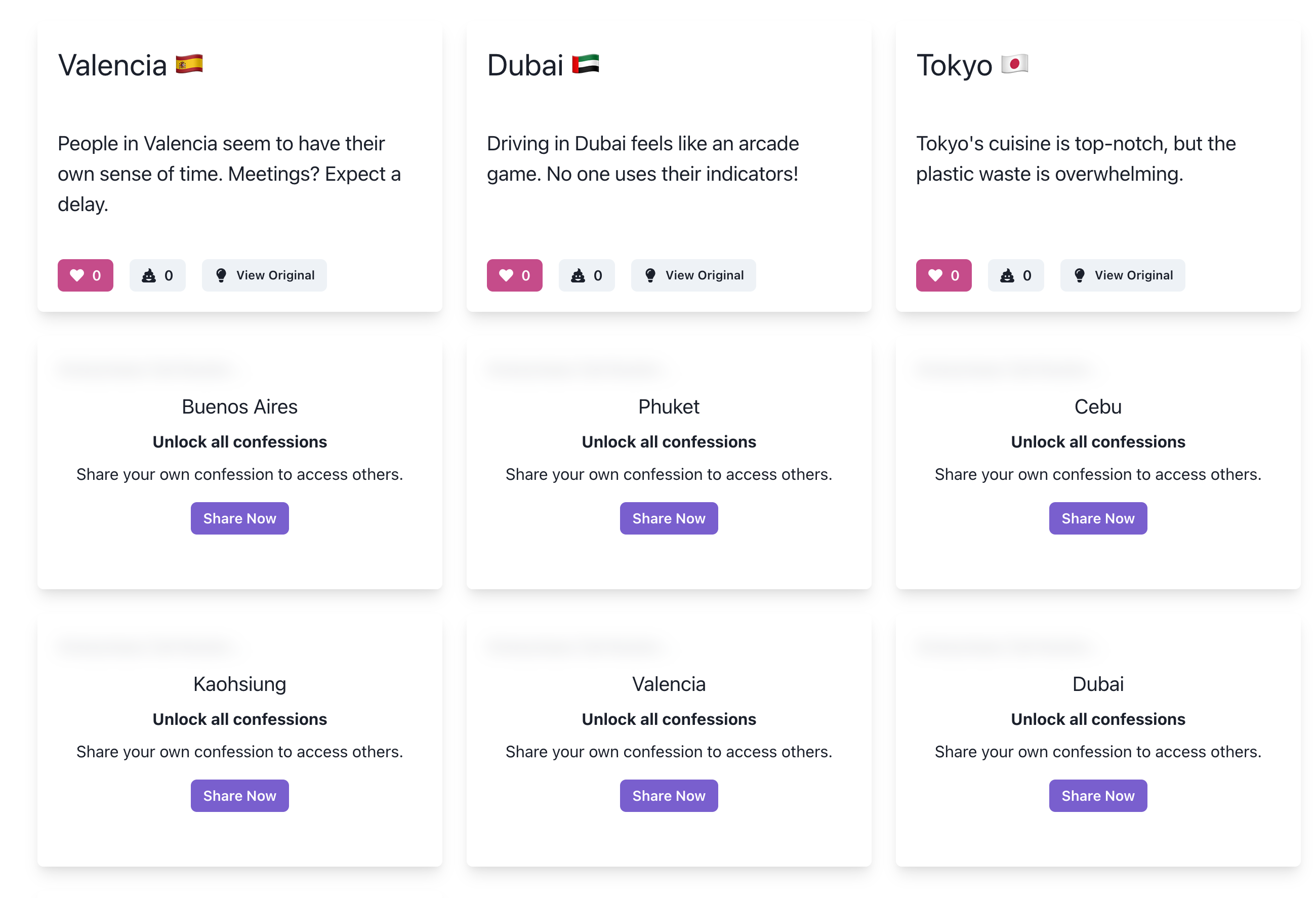Click the Japan flag beside Tokyo title
Screen dimensions: 1316x898
coord(1014,64)
